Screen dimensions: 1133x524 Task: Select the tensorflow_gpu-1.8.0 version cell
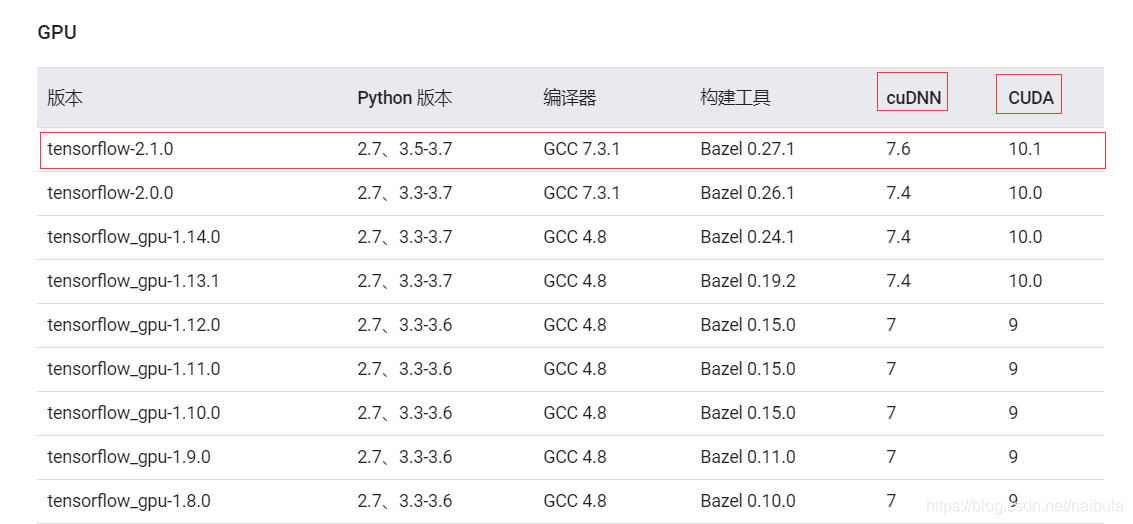point(129,501)
